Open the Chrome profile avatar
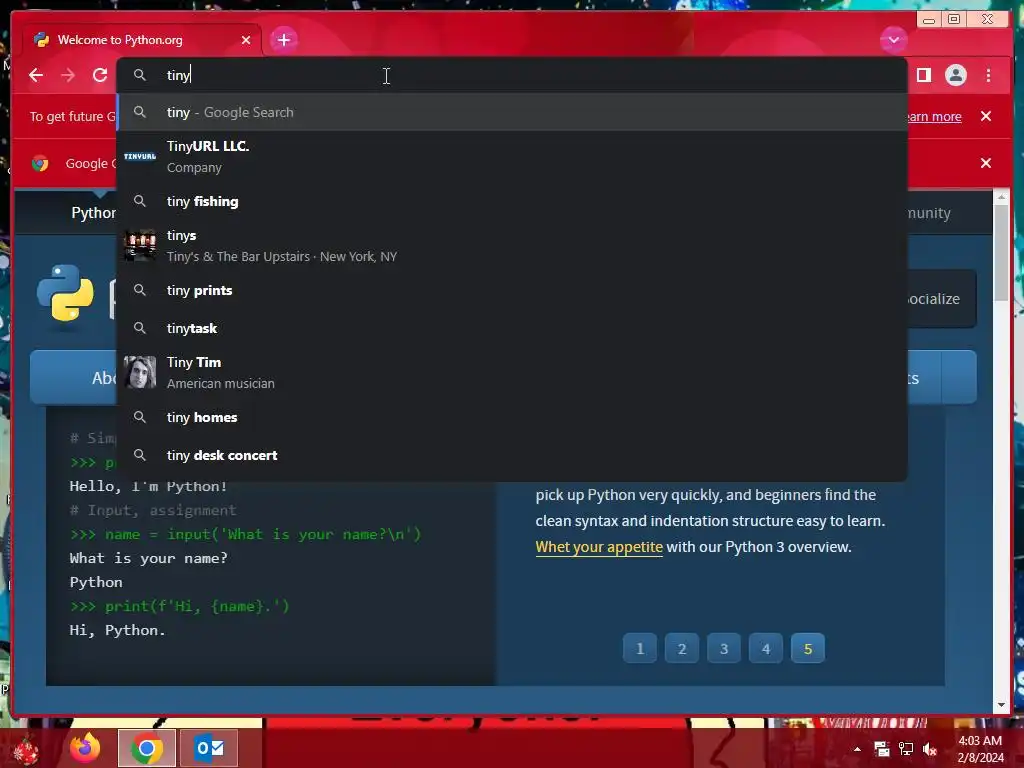This screenshot has width=1024, height=768. pyautogui.click(x=955, y=75)
